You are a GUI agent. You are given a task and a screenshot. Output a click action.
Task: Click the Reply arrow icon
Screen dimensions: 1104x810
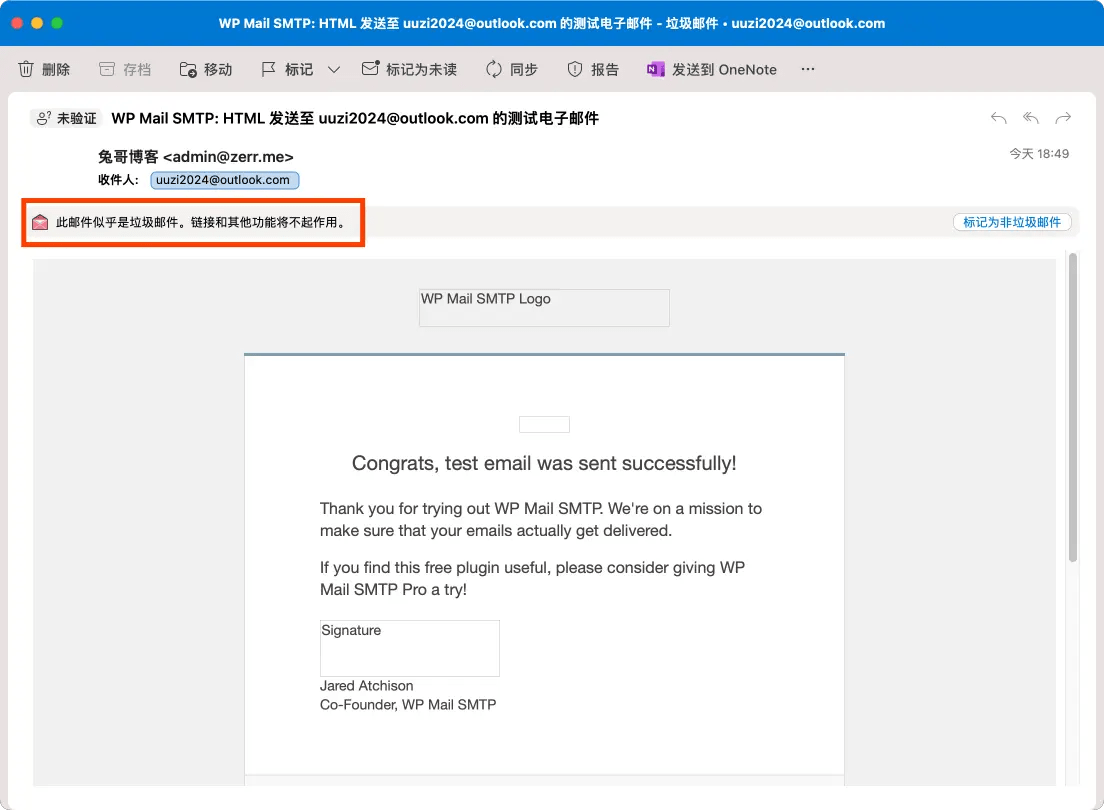(998, 118)
